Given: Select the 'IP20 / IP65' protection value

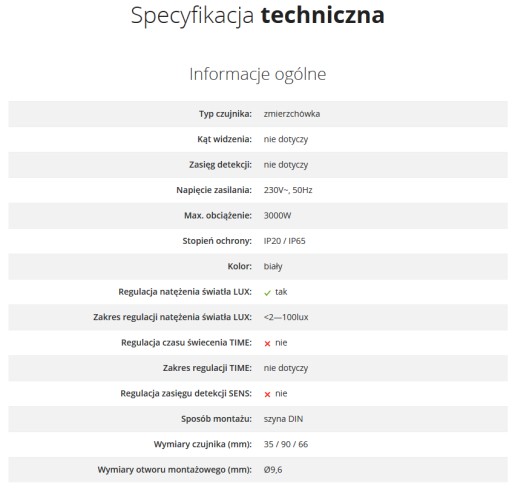Looking at the screenshot, I should click(284, 241).
